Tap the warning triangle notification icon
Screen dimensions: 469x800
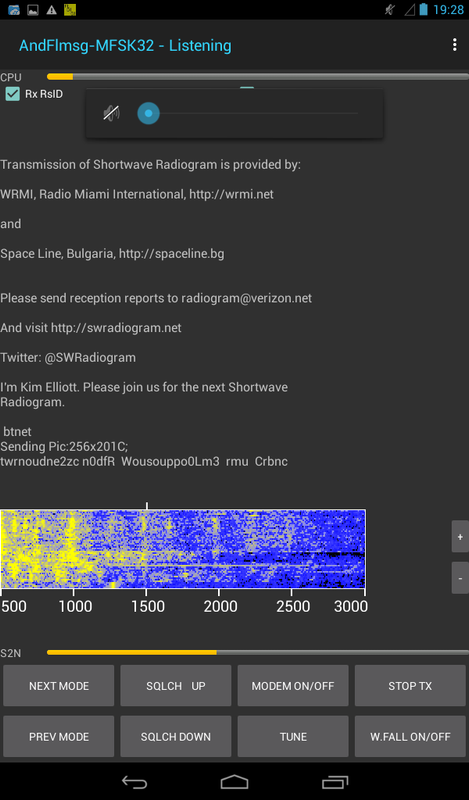[x=51, y=10]
